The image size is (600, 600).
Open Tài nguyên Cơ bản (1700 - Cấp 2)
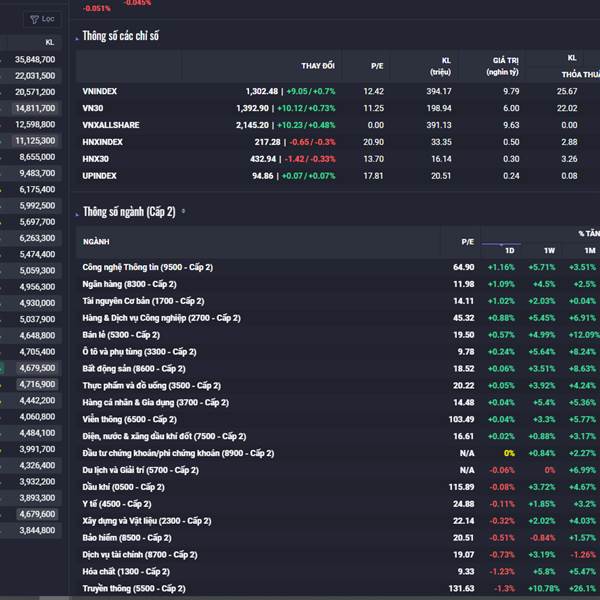tap(143, 301)
